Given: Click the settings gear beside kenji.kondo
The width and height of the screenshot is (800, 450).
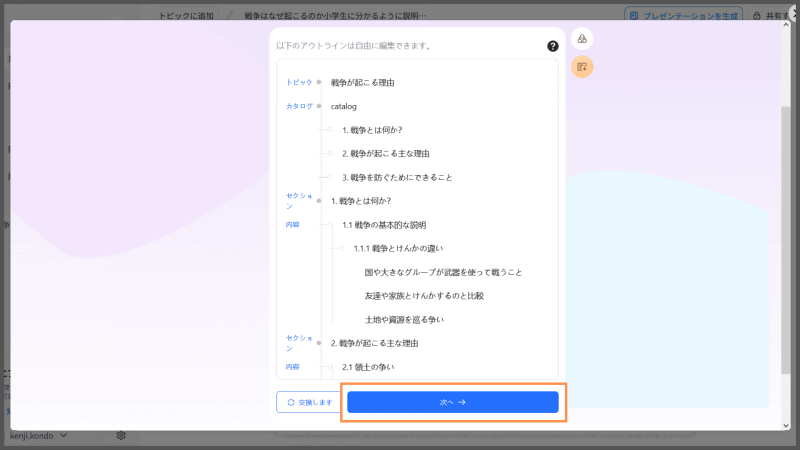Looking at the screenshot, I should point(121,435).
